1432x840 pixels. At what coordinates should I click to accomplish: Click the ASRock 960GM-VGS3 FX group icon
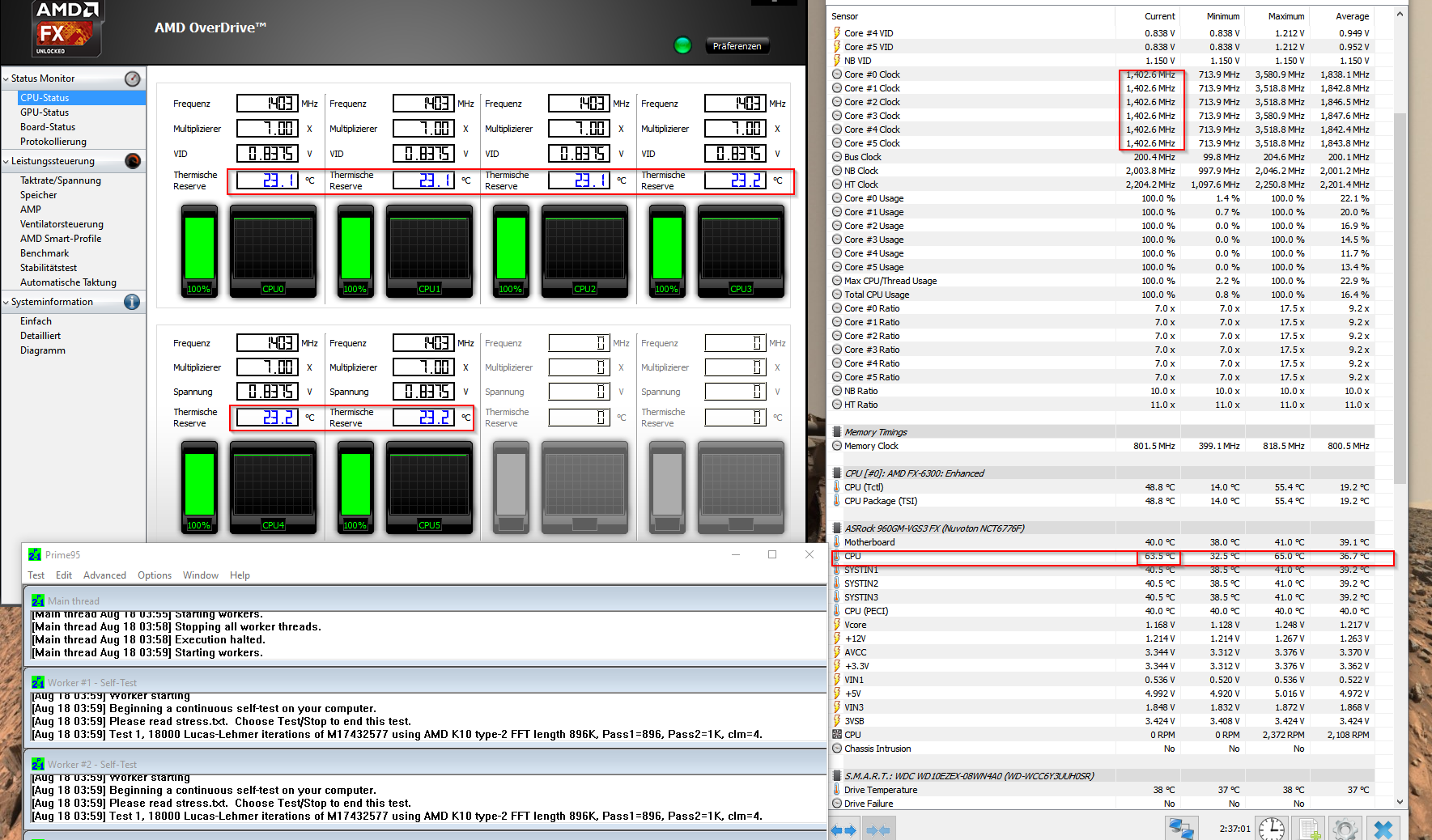(837, 528)
